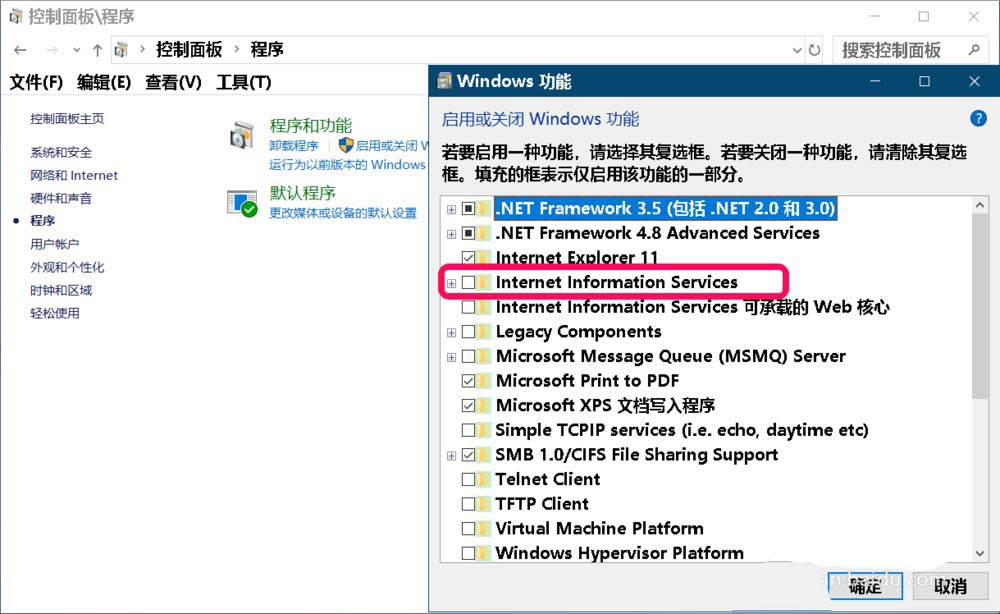Click the up-one-level arrow icon
Image resolution: width=1000 pixels, height=614 pixels.
click(x=97, y=49)
